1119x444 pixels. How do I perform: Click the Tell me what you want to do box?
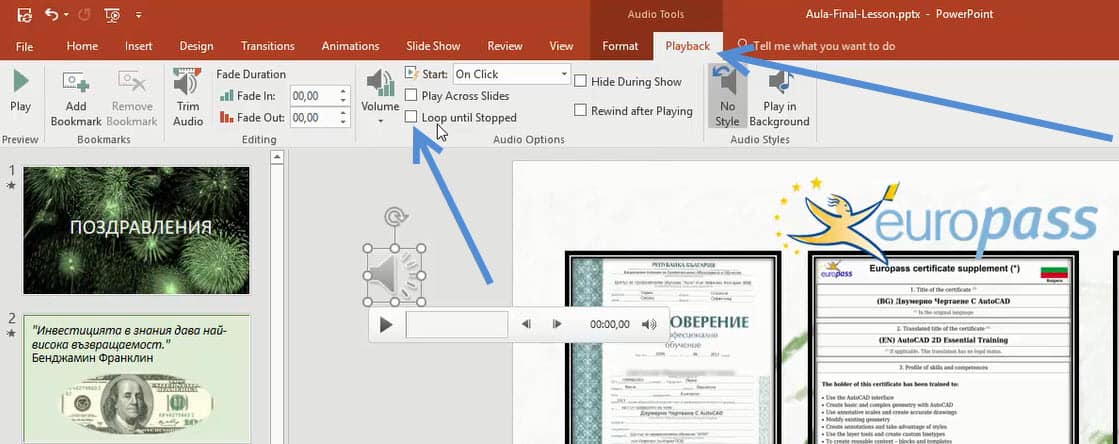click(x=824, y=46)
